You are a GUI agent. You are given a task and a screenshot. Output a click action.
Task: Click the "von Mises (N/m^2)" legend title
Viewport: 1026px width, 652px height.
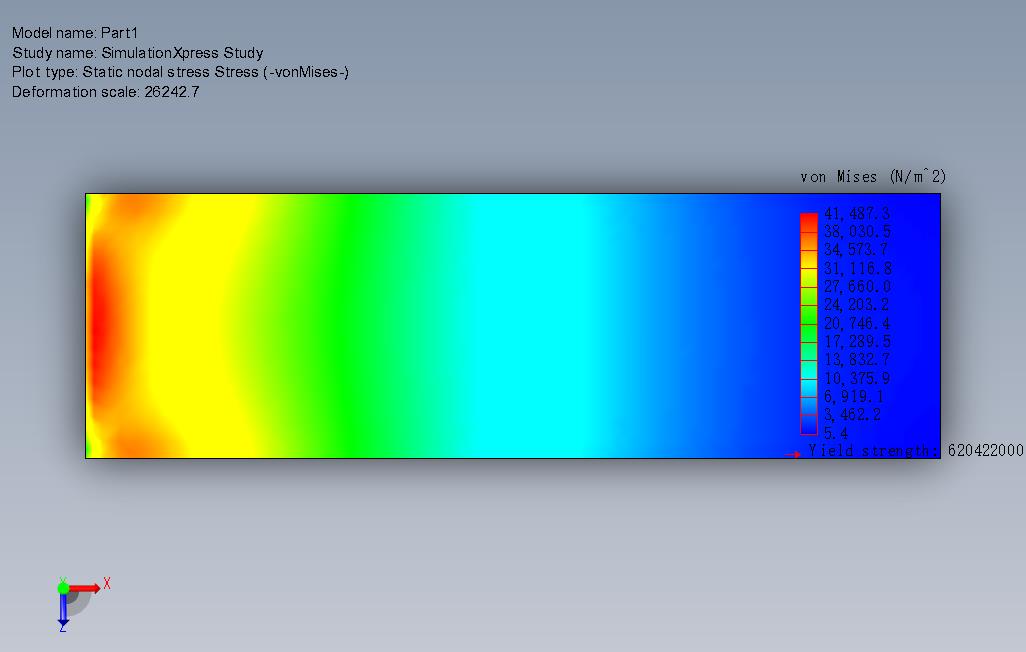click(x=873, y=177)
